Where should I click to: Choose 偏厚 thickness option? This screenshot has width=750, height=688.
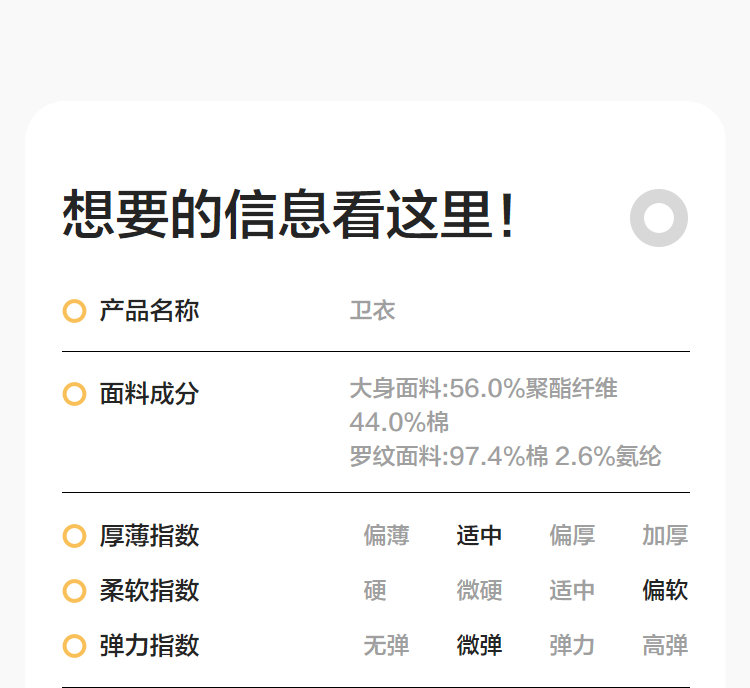(572, 536)
